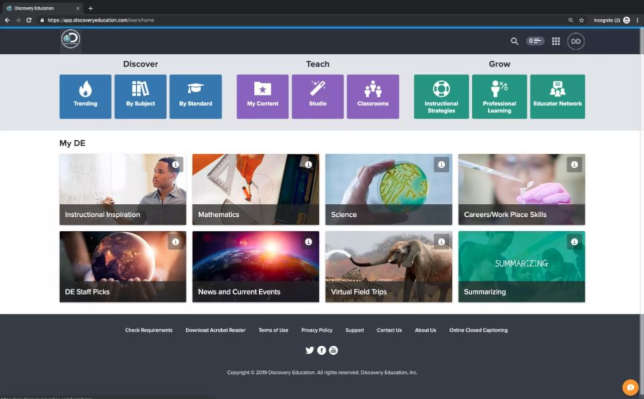Open the user profile avatar menu
This screenshot has width=644, height=399.
(x=576, y=41)
